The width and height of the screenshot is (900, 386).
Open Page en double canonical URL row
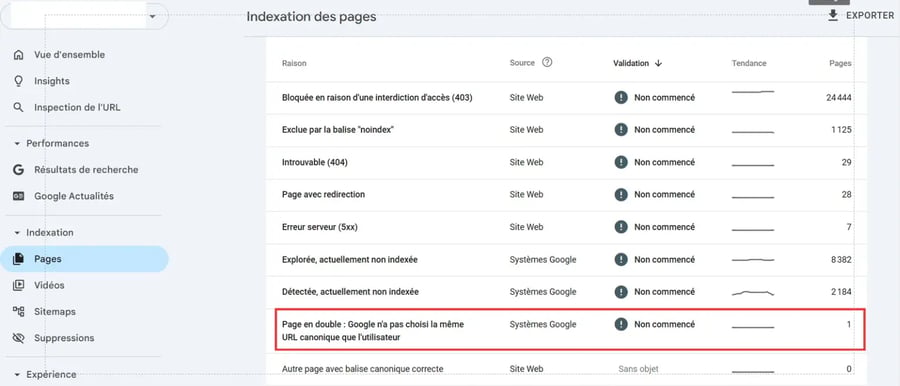click(x=570, y=329)
